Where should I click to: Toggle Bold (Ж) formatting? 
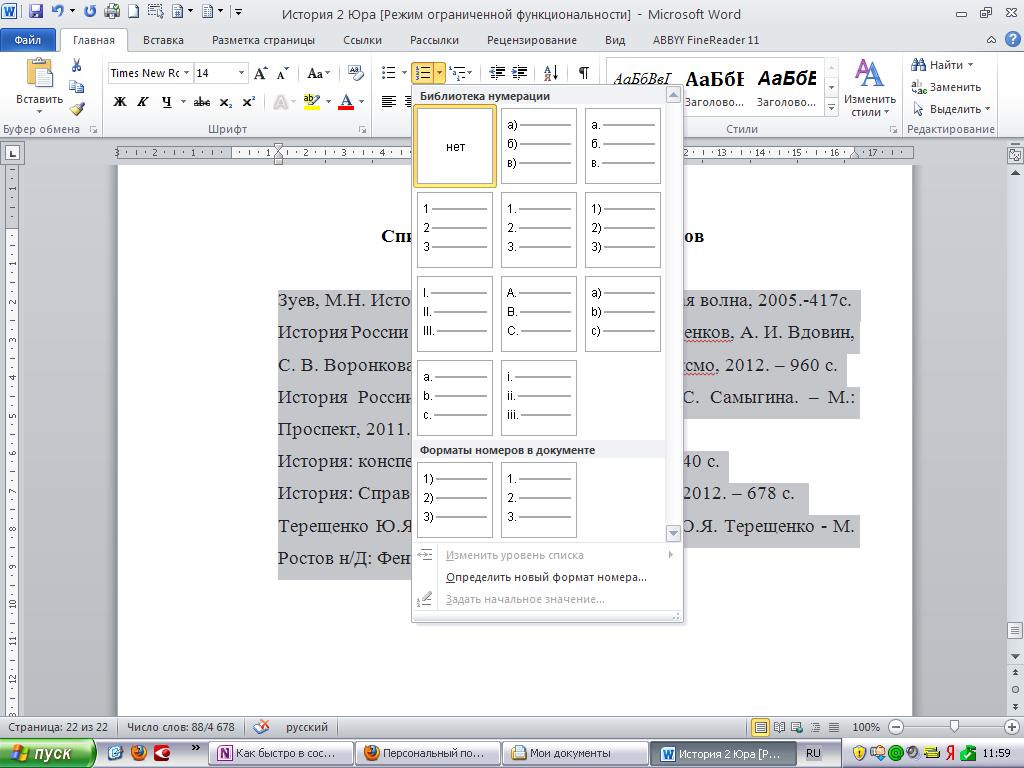[x=120, y=102]
